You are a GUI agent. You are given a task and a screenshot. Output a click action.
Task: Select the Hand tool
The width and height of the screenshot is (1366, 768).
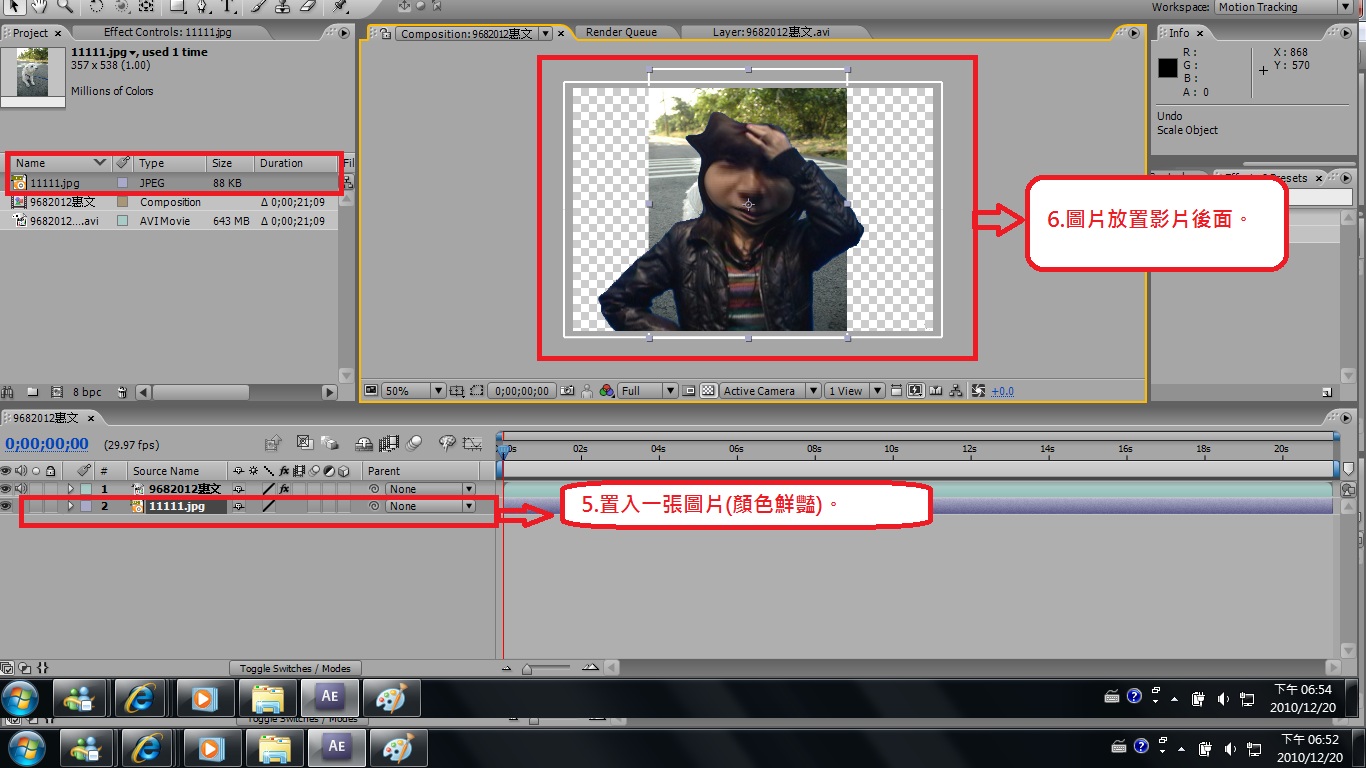point(39,6)
